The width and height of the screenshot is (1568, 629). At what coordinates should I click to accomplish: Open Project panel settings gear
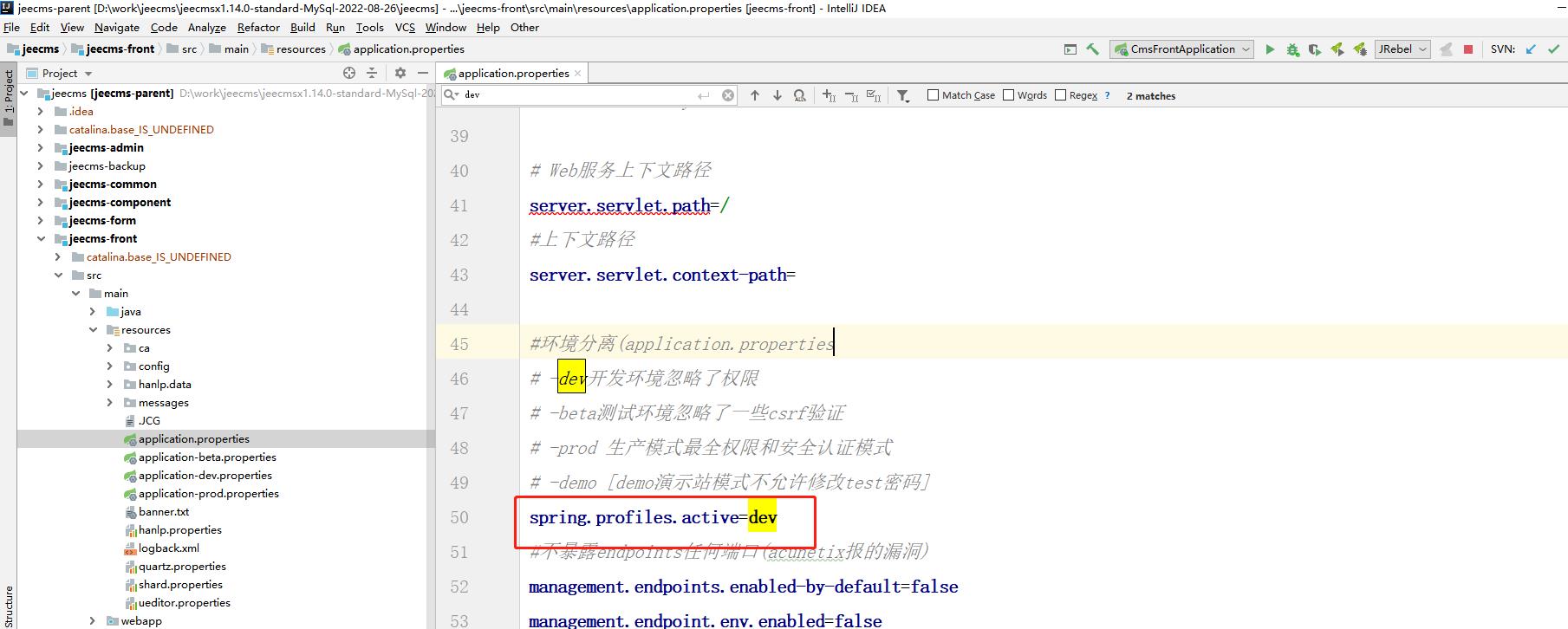(x=400, y=73)
